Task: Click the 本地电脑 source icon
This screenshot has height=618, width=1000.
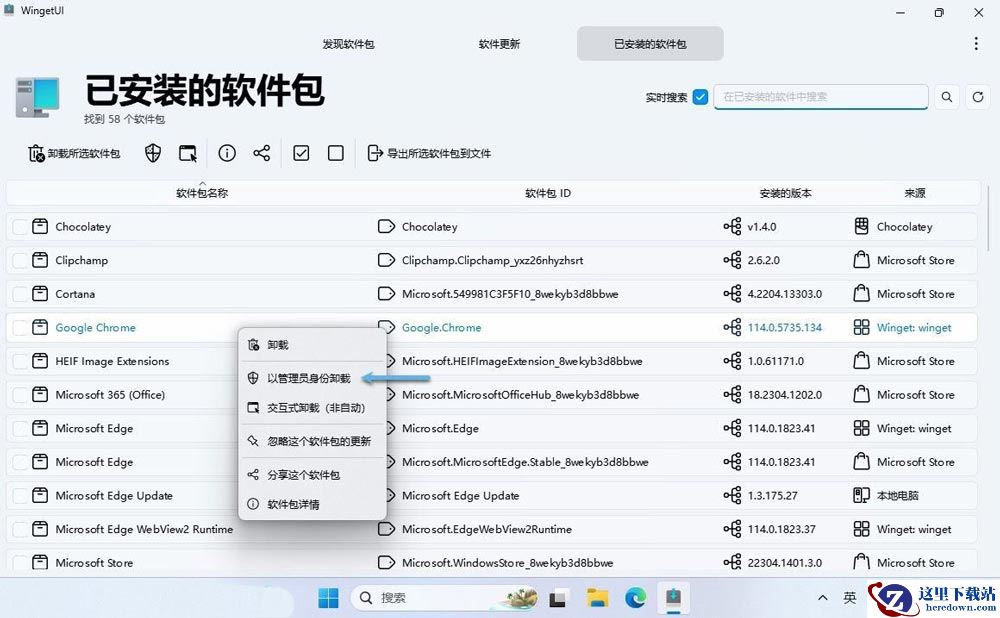Action: [862, 496]
